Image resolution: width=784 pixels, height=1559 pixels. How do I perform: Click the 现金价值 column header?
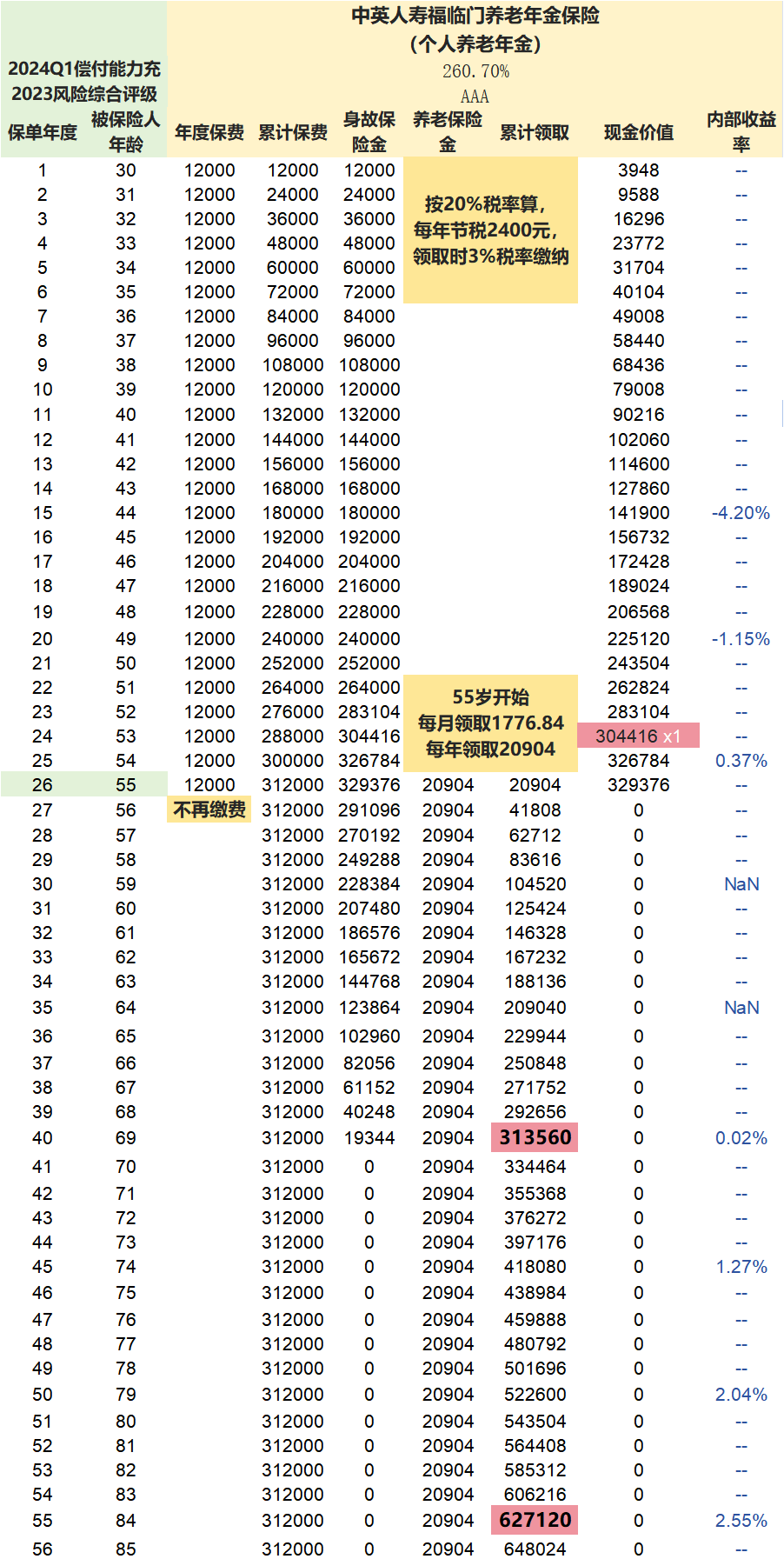(639, 132)
